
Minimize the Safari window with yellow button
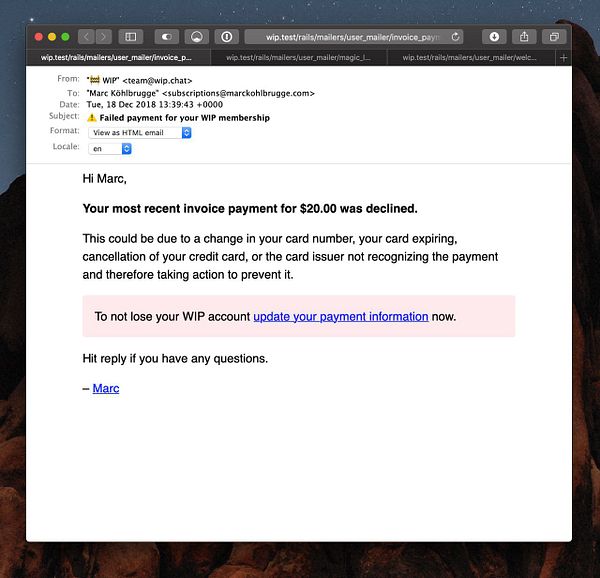point(52,37)
